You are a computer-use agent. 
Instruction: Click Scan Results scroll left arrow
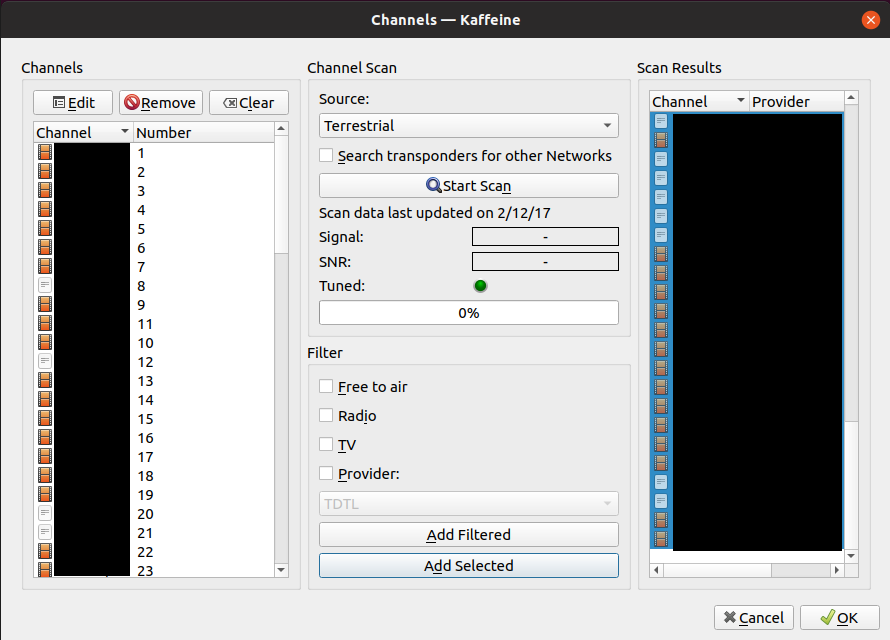tap(657, 570)
